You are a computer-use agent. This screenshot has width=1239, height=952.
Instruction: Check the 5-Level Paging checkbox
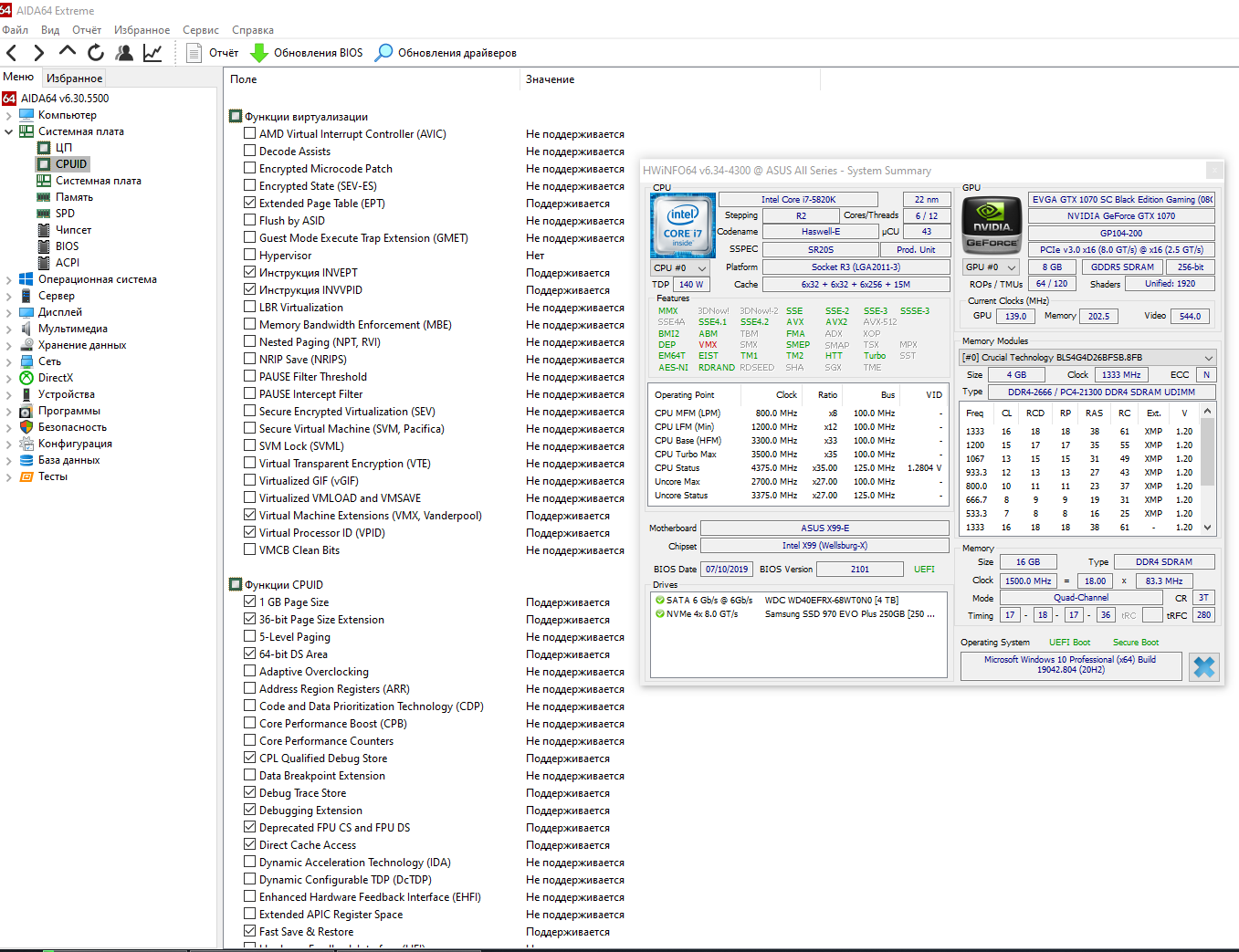[x=249, y=637]
